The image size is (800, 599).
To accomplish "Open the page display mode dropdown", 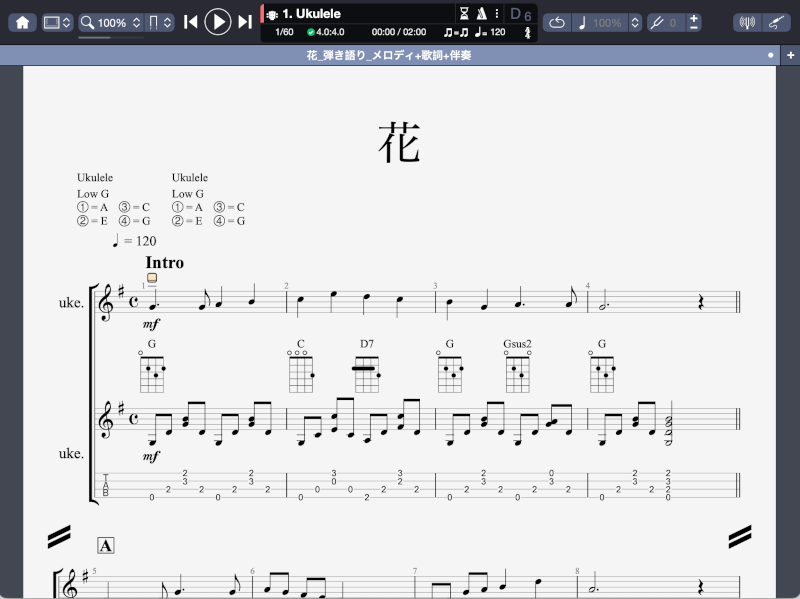I will pos(160,22).
